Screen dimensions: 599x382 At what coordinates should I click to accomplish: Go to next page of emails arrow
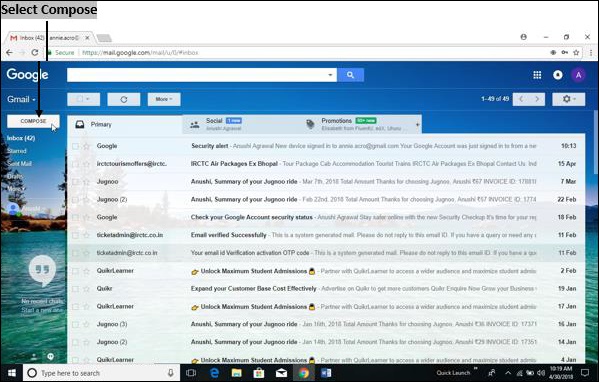tap(537, 99)
